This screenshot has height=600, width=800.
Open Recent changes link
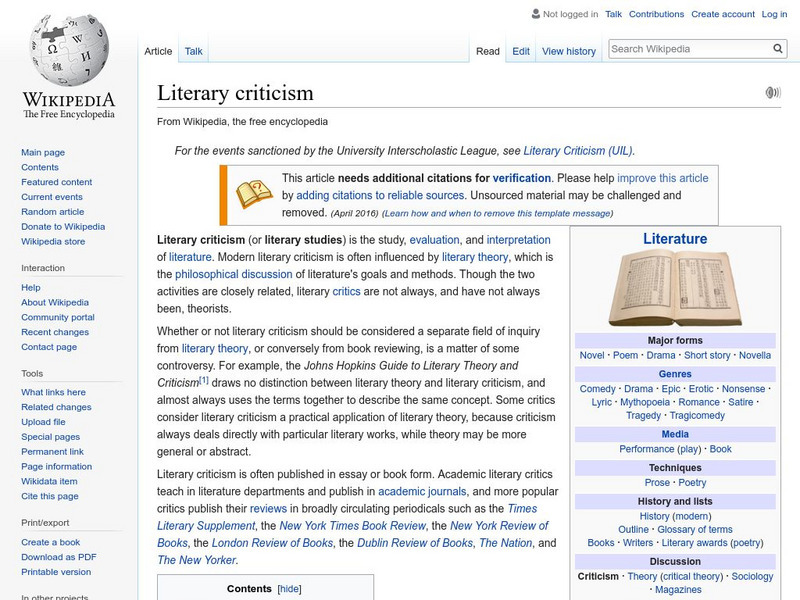point(55,332)
